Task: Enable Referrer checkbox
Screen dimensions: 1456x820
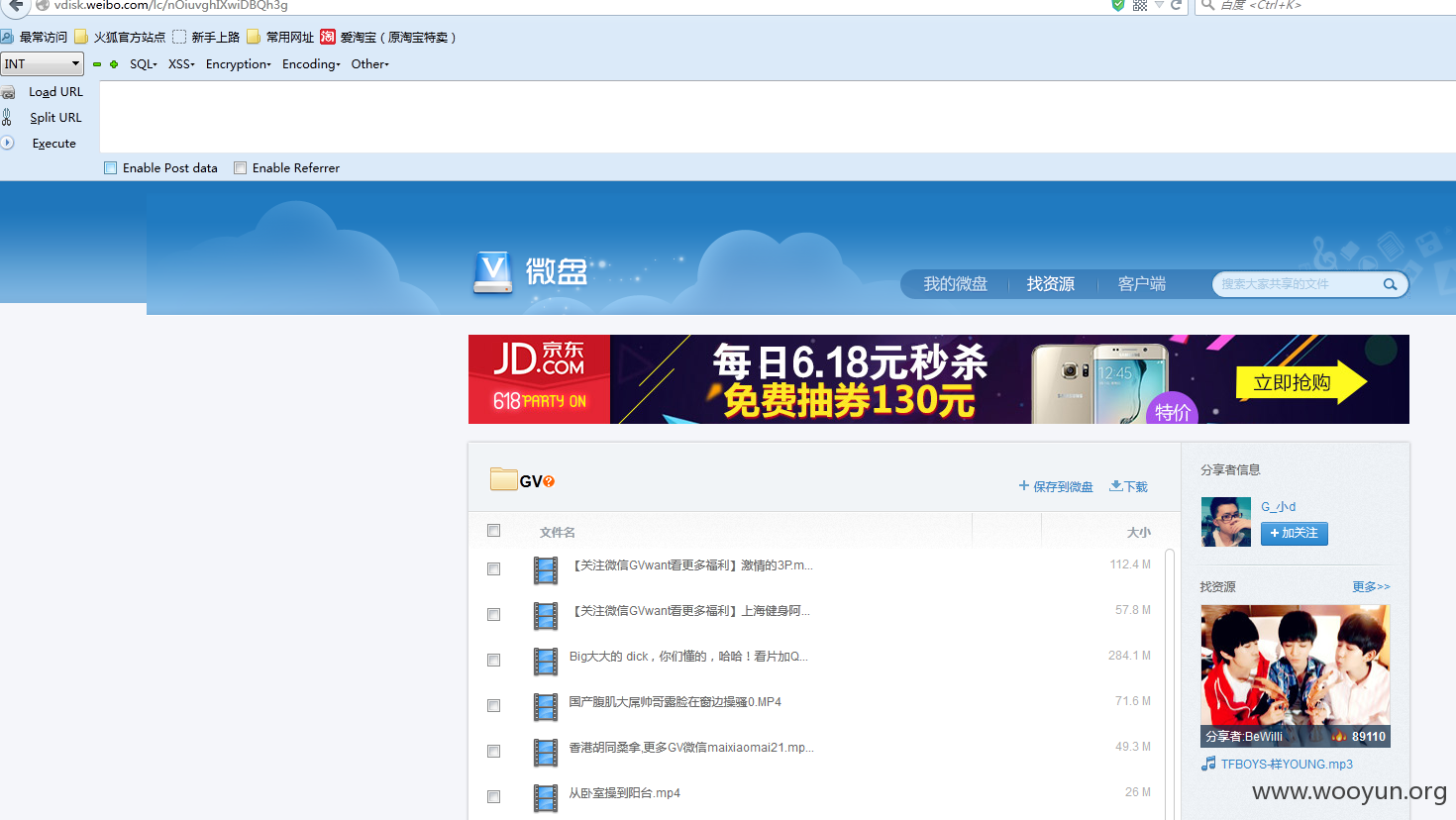Action: (240, 168)
